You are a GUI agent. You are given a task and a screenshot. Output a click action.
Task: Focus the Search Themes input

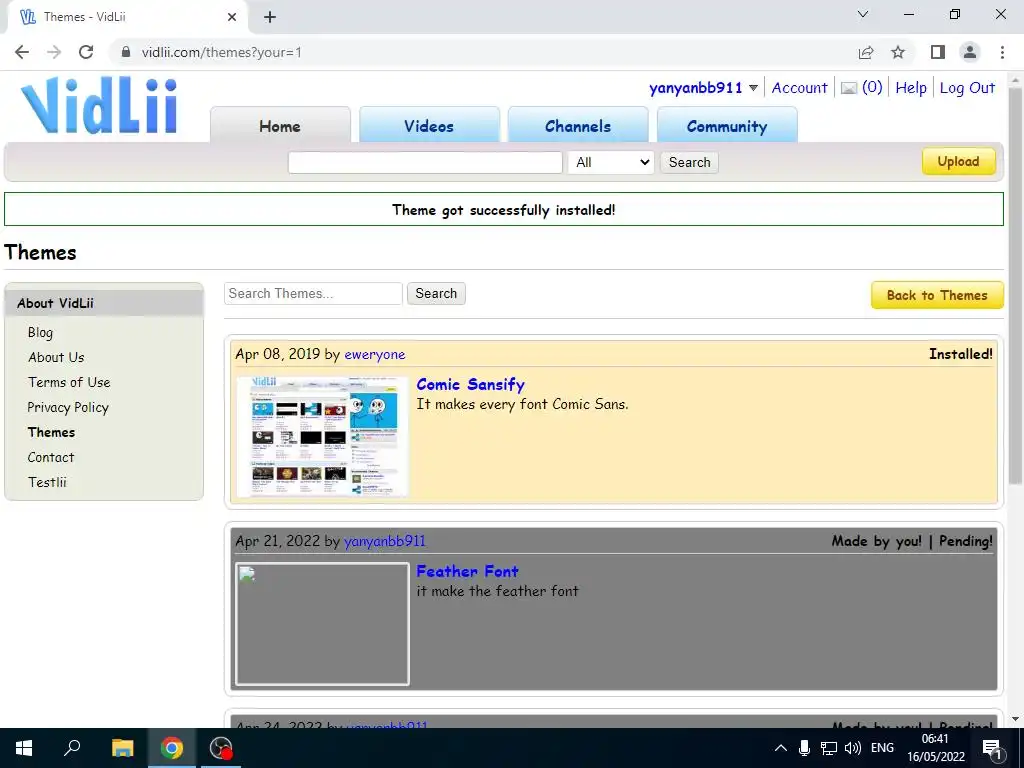[313, 294]
